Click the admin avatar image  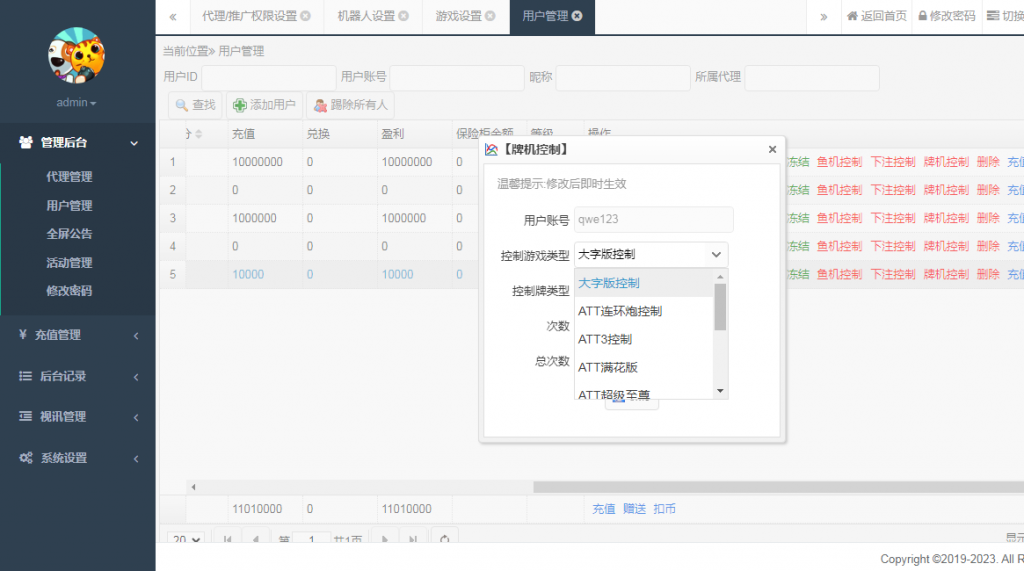tap(77, 56)
